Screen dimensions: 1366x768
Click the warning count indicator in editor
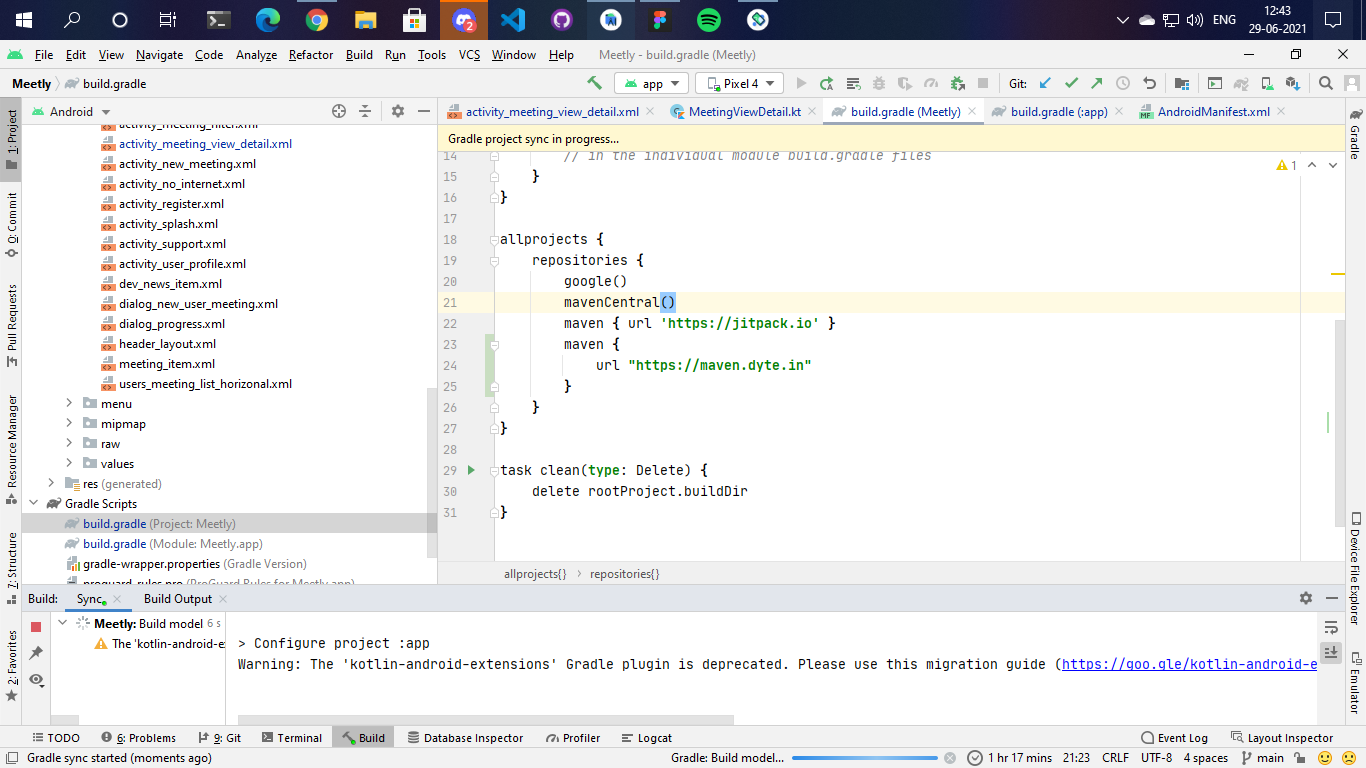1286,165
